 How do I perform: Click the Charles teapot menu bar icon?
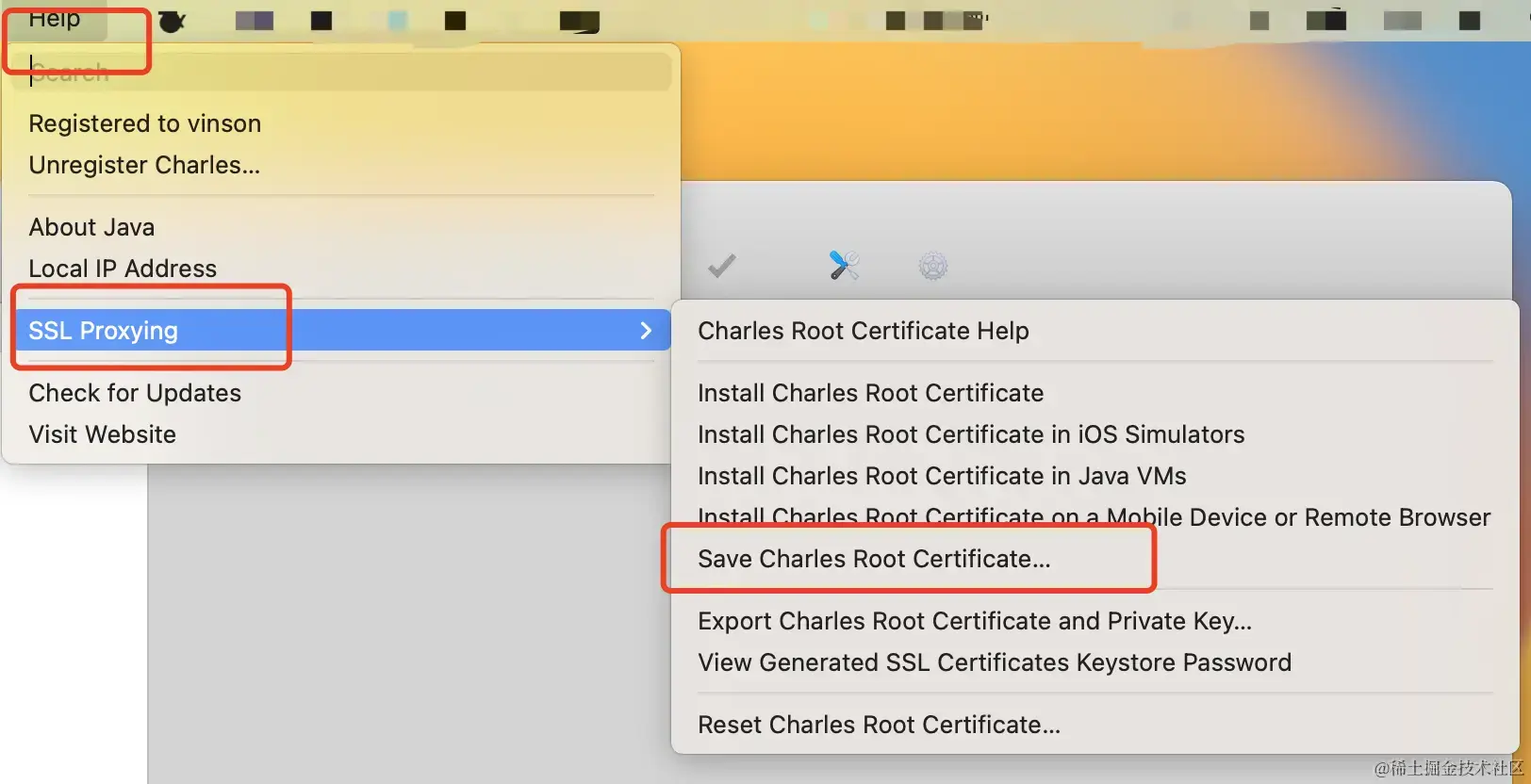point(172,21)
